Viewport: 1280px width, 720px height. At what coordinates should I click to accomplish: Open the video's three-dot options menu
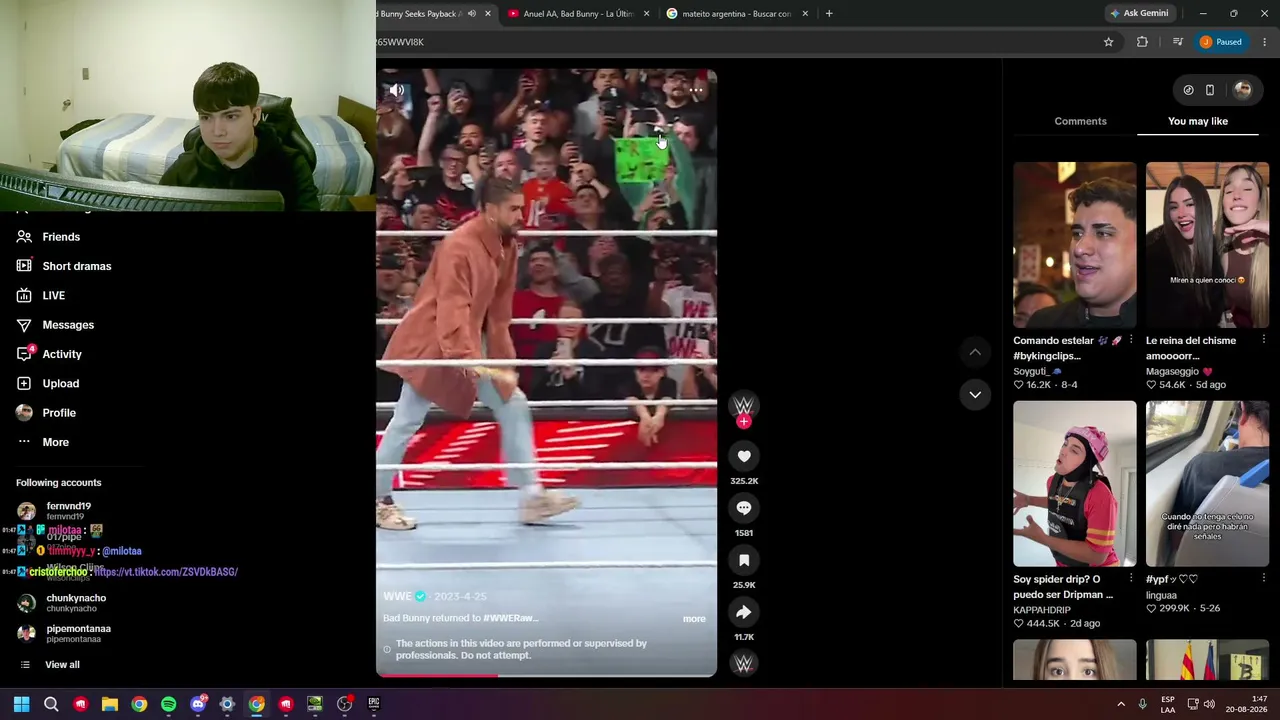click(x=696, y=90)
